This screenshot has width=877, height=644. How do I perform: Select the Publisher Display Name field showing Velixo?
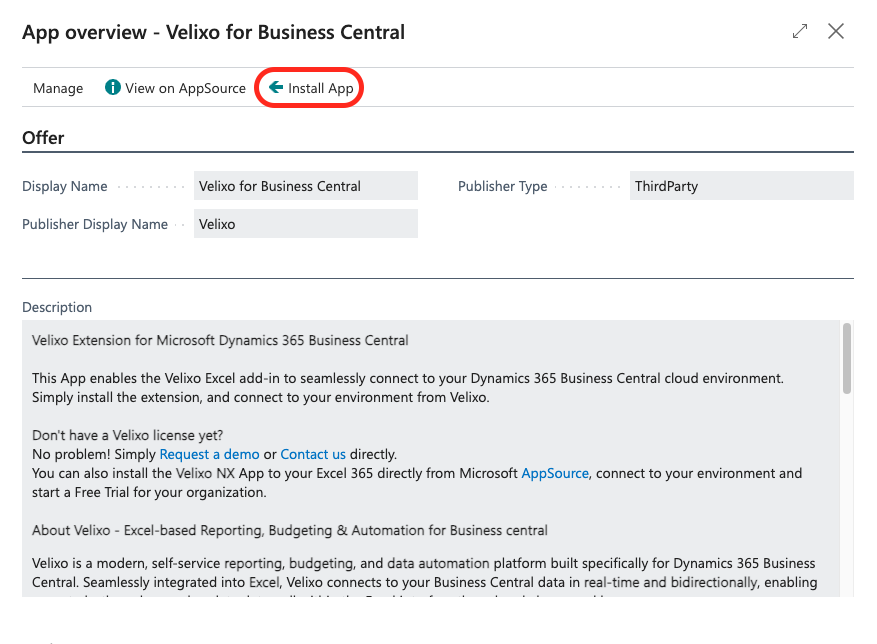305,224
